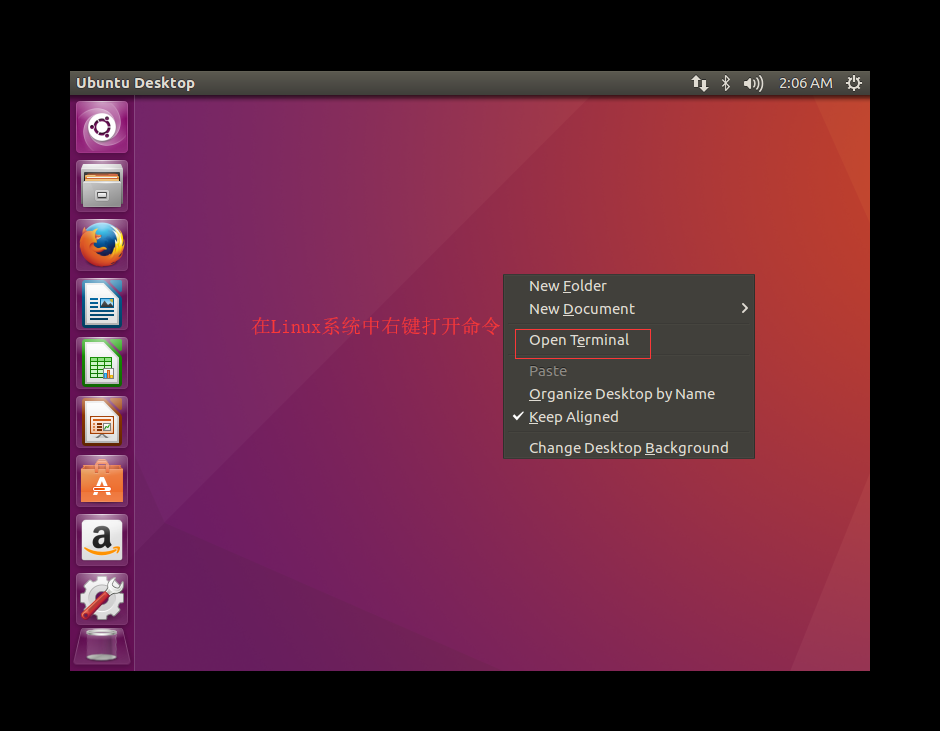Image resolution: width=940 pixels, height=731 pixels.
Task: Select Organize Desktop by Name
Action: (x=628, y=394)
